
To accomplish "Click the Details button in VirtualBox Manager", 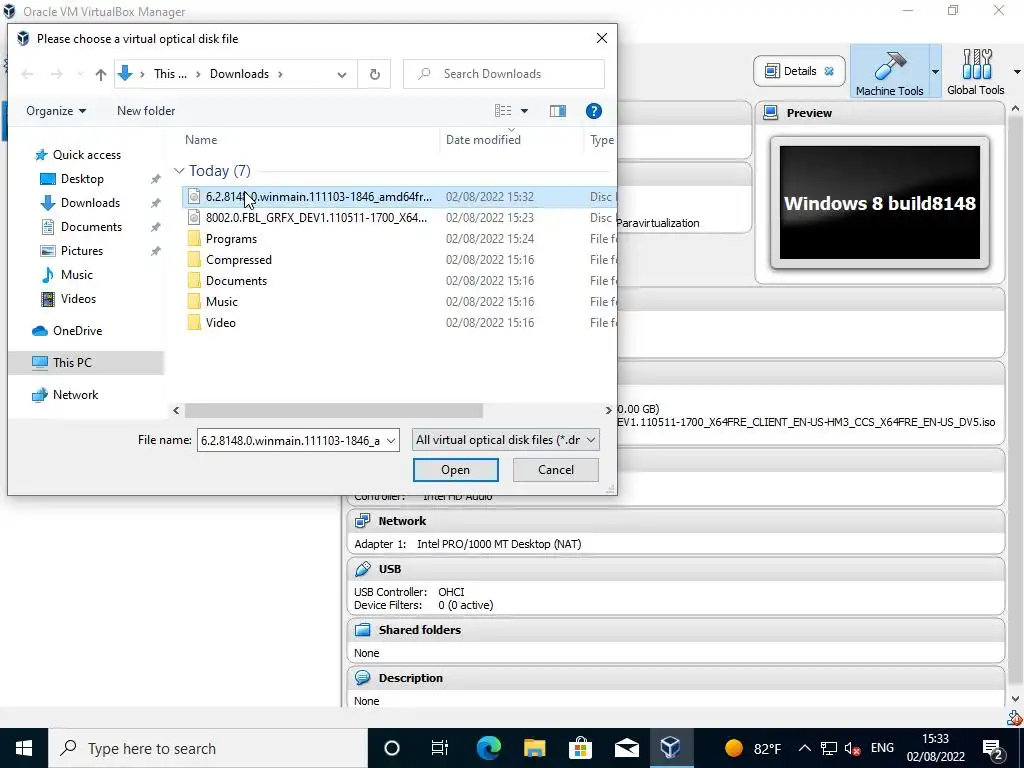I will pyautogui.click(x=799, y=71).
